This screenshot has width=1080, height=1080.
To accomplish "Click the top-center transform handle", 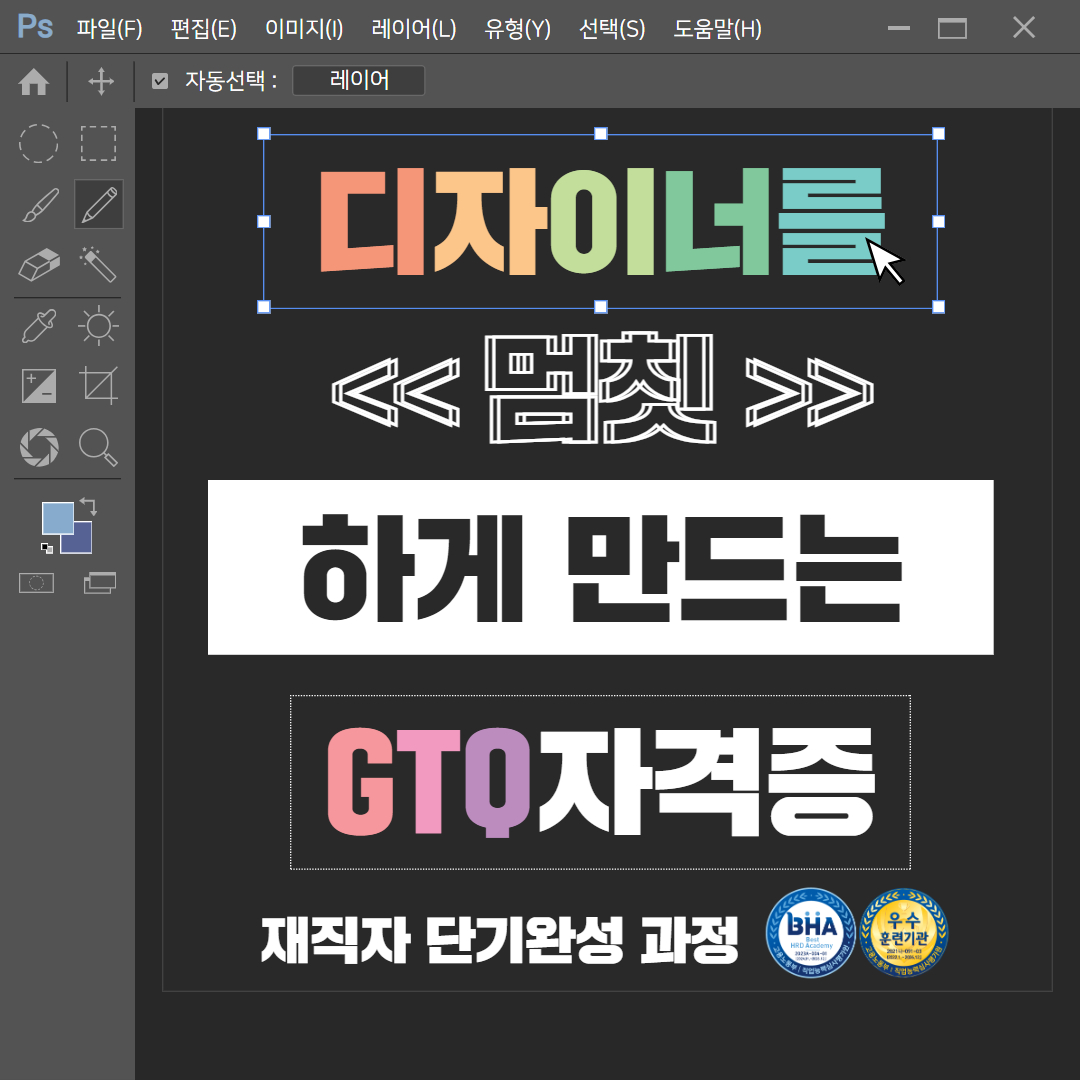I will (601, 133).
